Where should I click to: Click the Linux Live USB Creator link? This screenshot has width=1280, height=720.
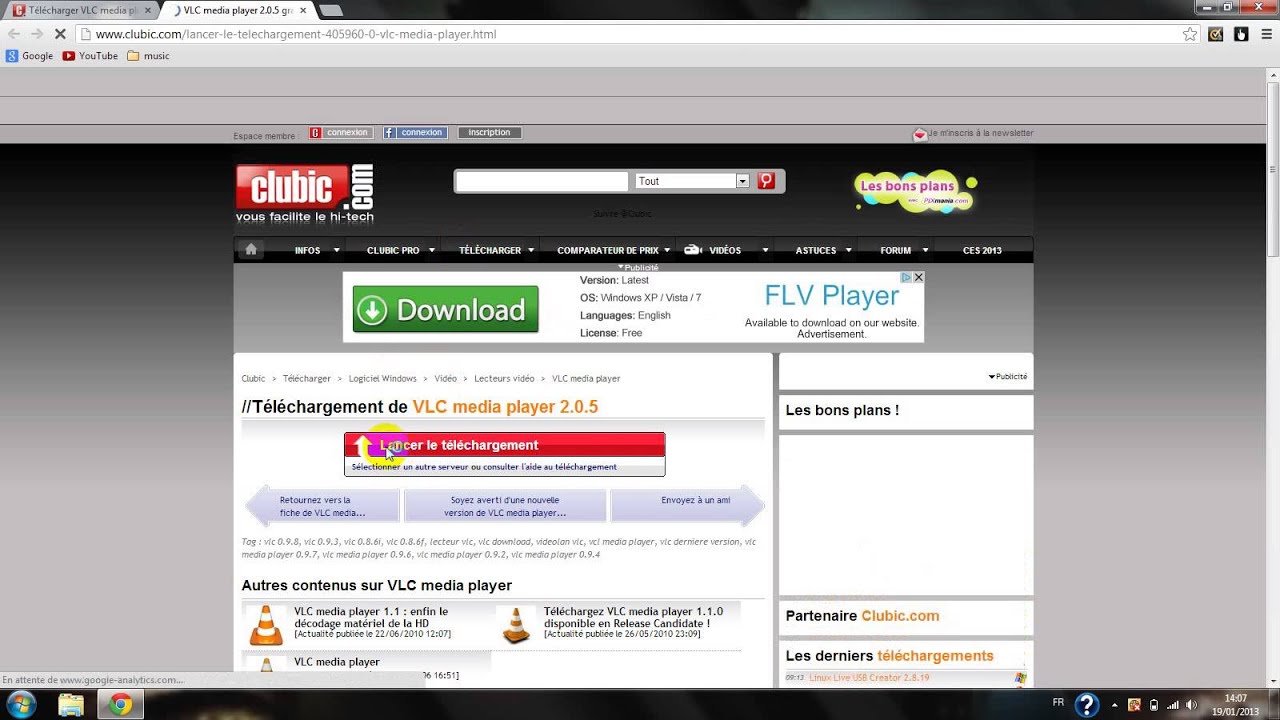pyautogui.click(x=869, y=678)
